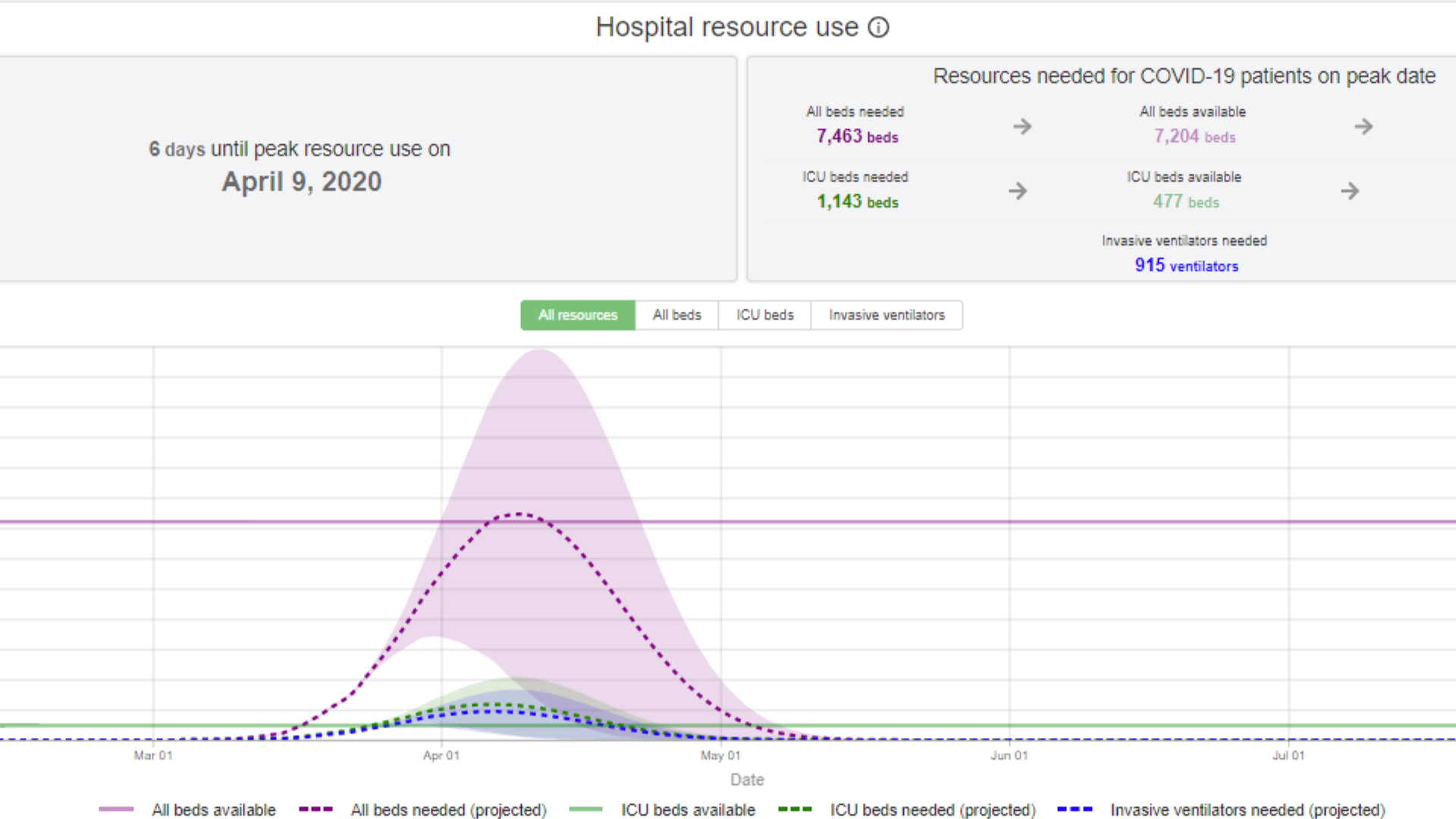This screenshot has width=1456, height=819.
Task: Switch to the All beds tab
Action: tap(676, 315)
